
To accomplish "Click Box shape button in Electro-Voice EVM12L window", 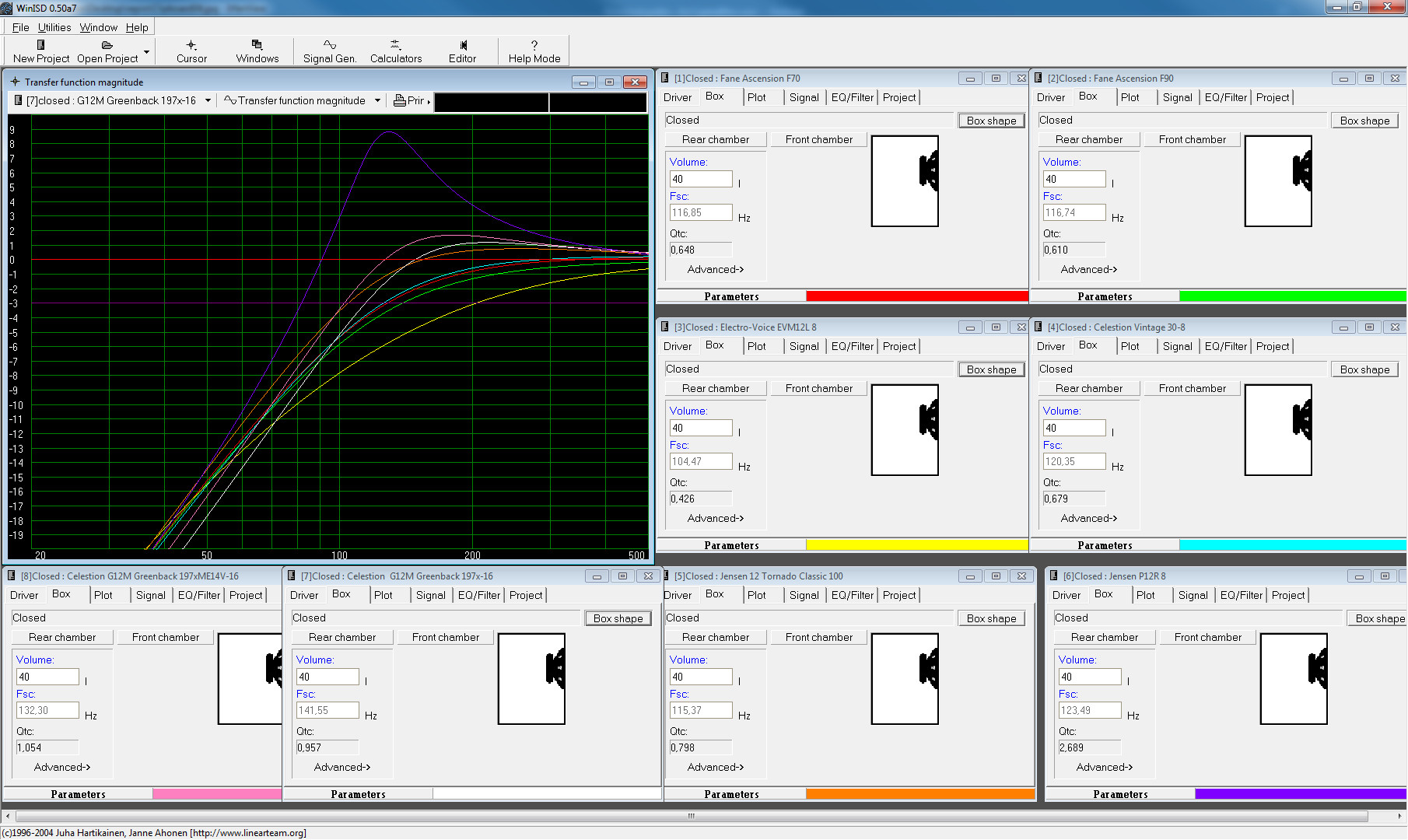I will pos(991,369).
